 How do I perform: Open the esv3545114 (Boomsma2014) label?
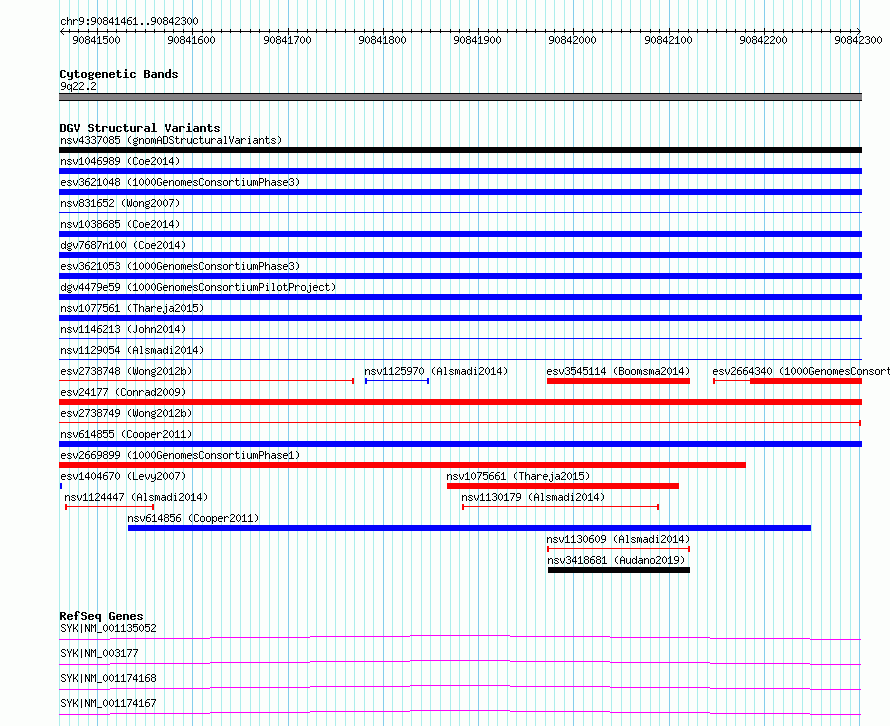pos(618,371)
